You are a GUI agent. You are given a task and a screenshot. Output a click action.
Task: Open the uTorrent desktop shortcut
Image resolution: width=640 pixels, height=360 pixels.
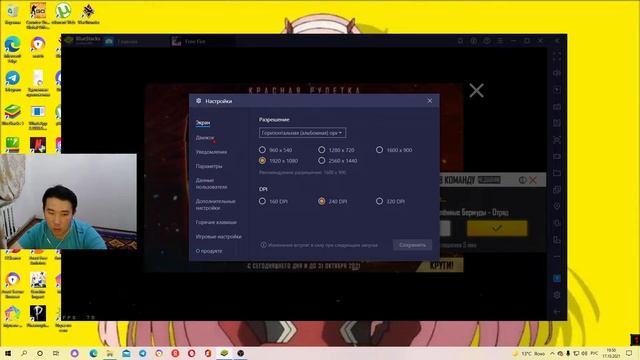tap(63, 13)
